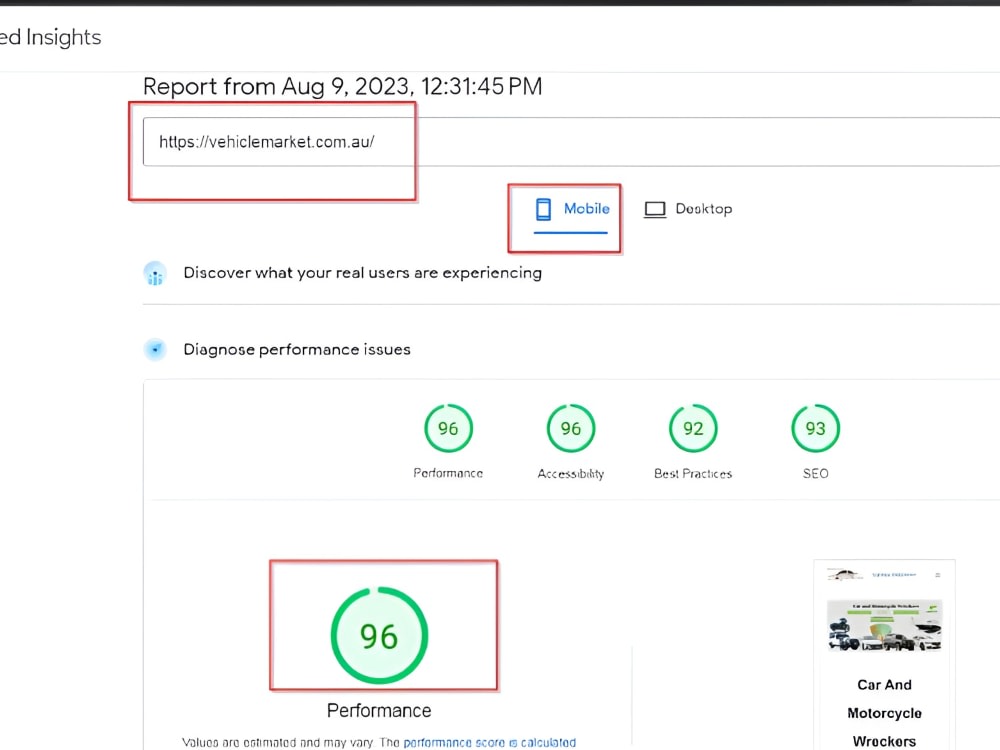The image size is (1000, 750).
Task: Switch to the Desktop tab
Action: [x=688, y=209]
